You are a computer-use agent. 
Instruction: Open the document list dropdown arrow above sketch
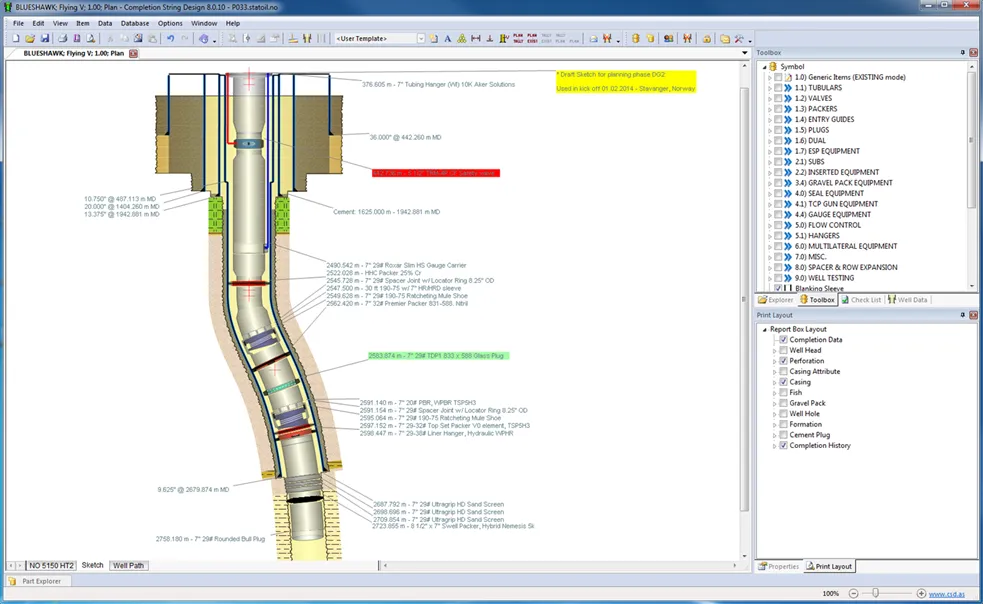(745, 53)
